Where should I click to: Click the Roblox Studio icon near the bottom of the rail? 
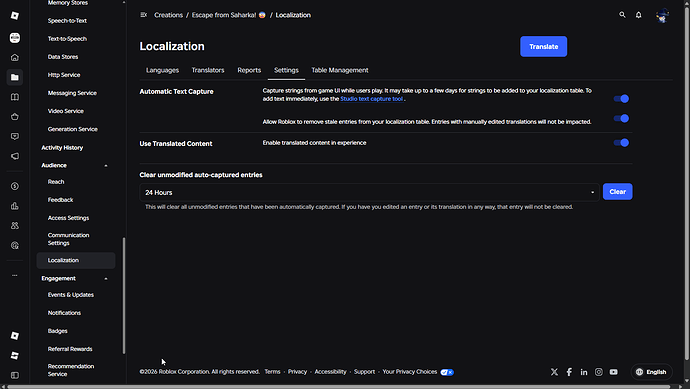click(15, 356)
